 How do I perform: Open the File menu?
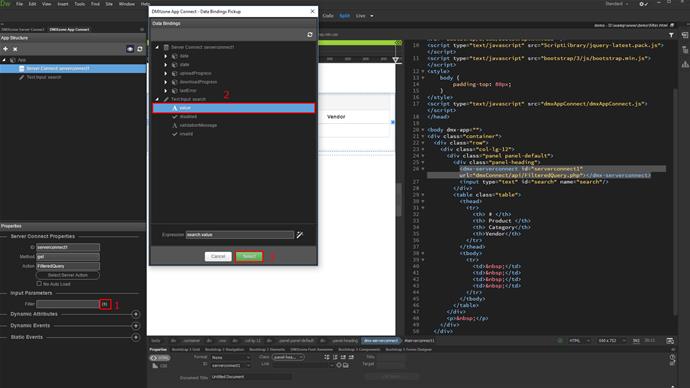19,4
